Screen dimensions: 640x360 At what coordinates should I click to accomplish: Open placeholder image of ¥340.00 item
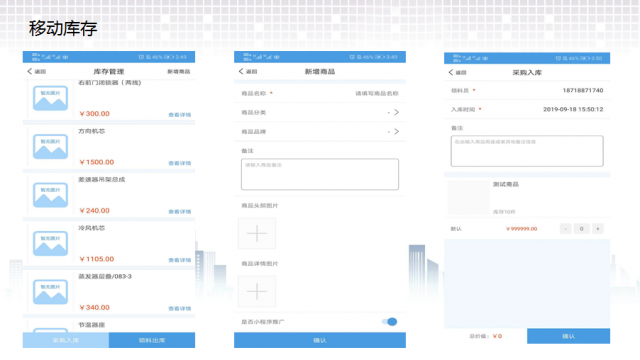click(50, 292)
